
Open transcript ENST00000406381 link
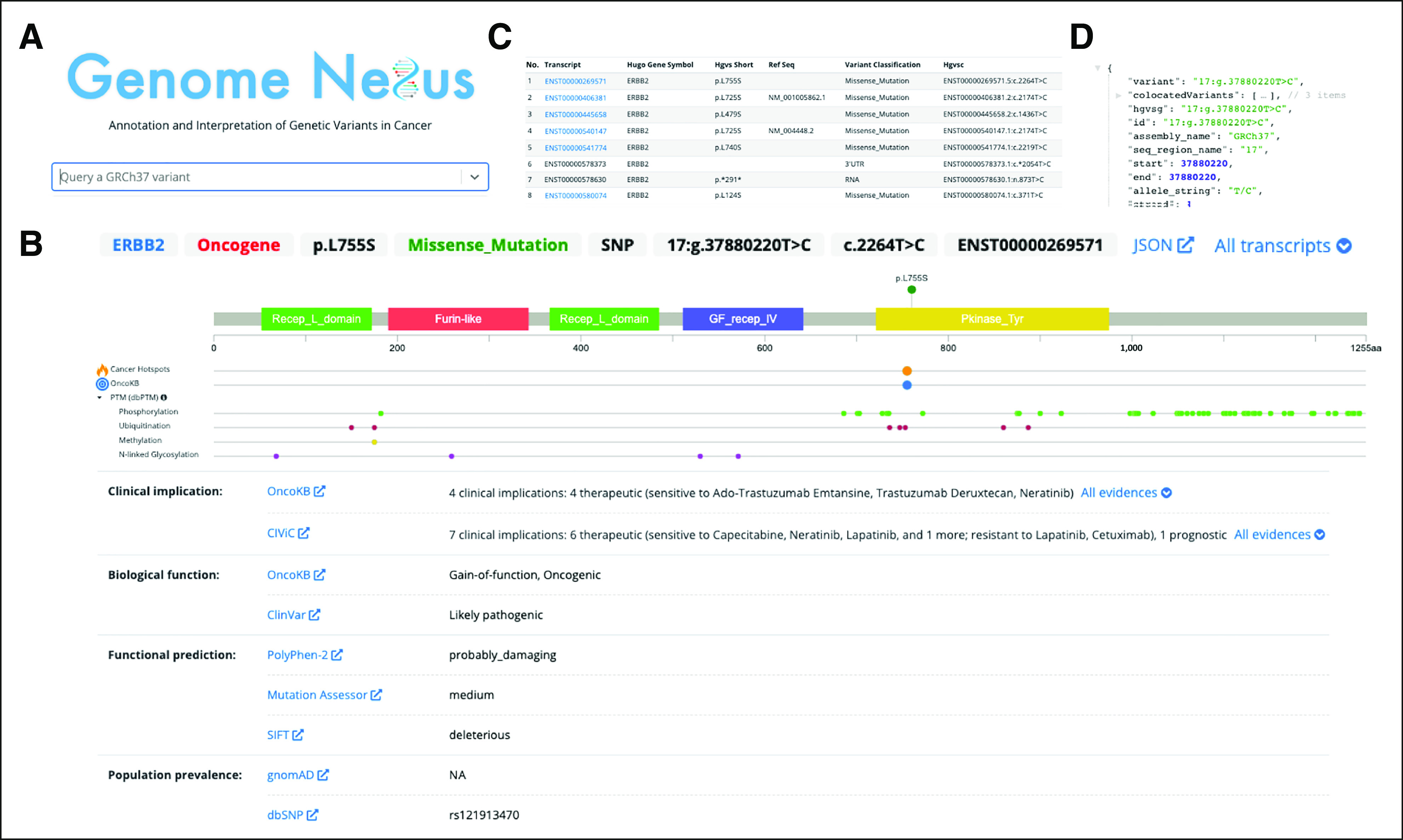(575, 97)
